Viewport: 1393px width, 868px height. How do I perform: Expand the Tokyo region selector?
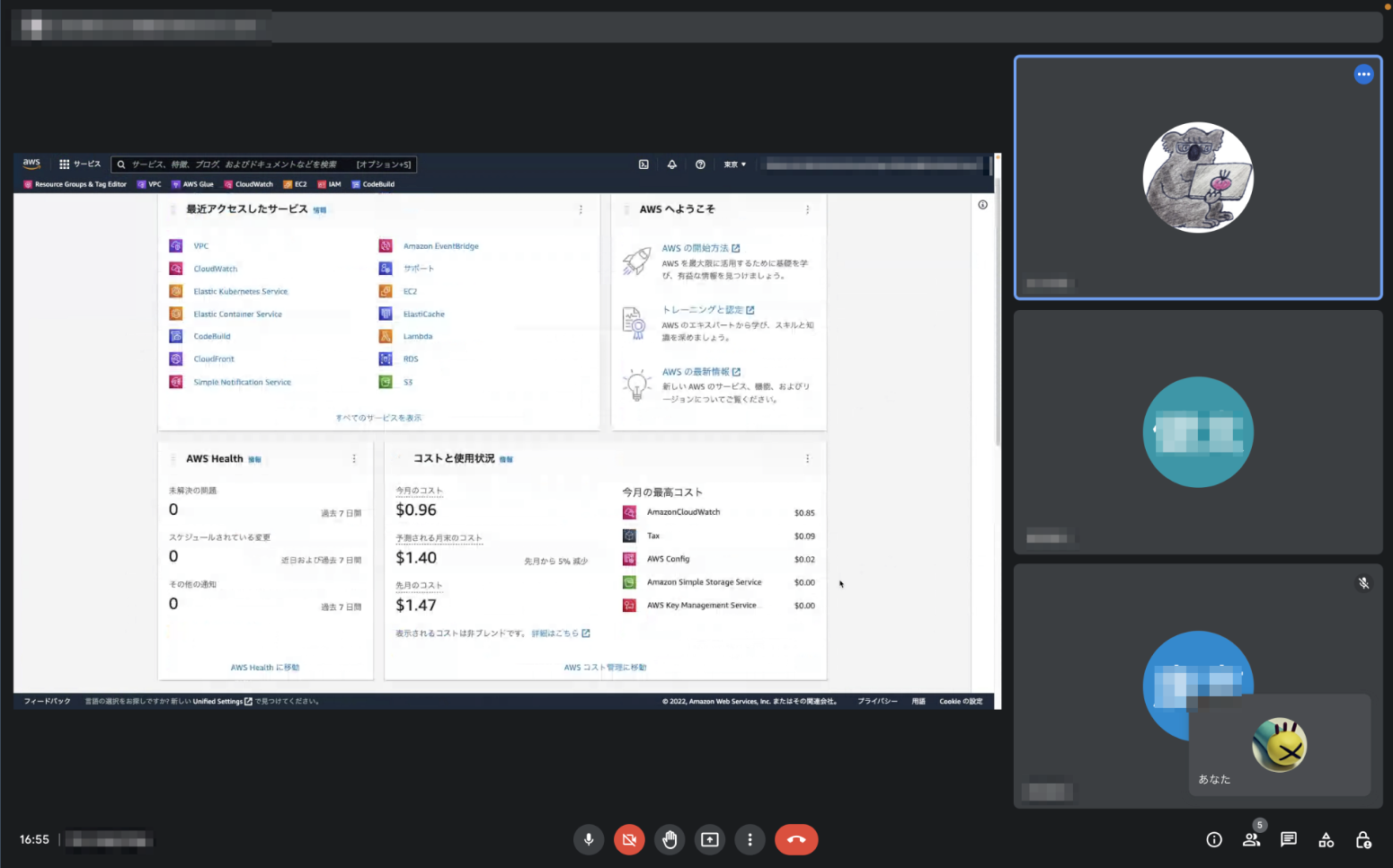[735, 164]
